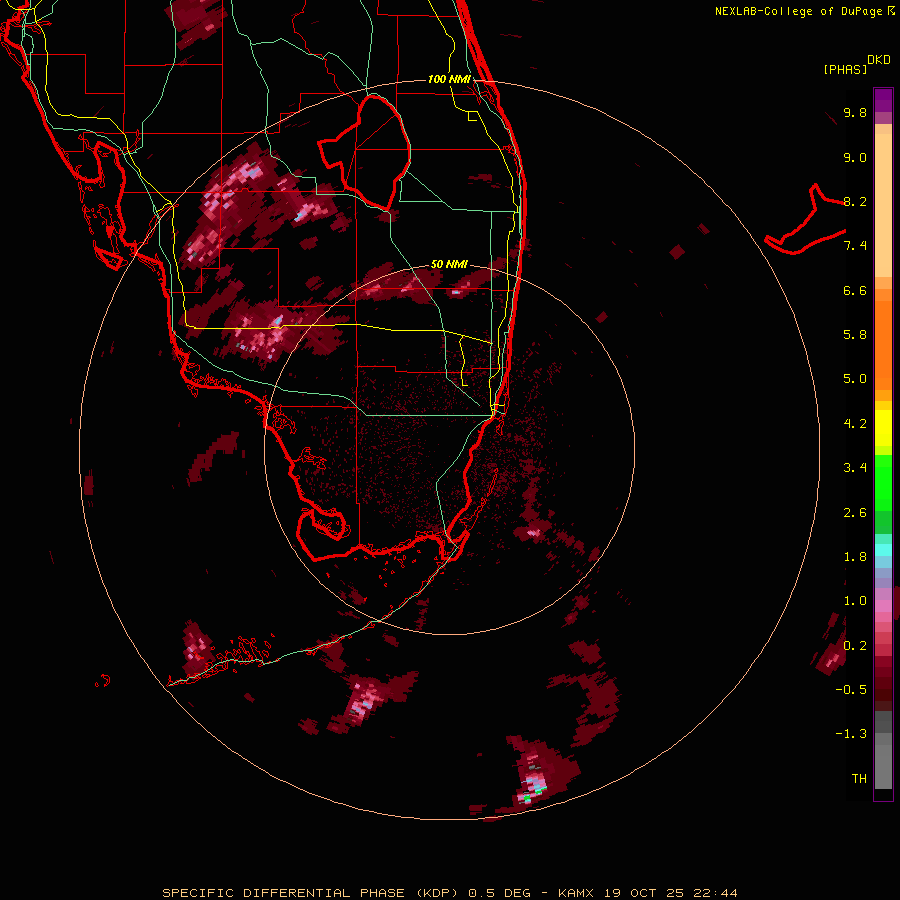
Task: Click the 0.5 DEG tilt text in the caption
Action: [x=499, y=893]
